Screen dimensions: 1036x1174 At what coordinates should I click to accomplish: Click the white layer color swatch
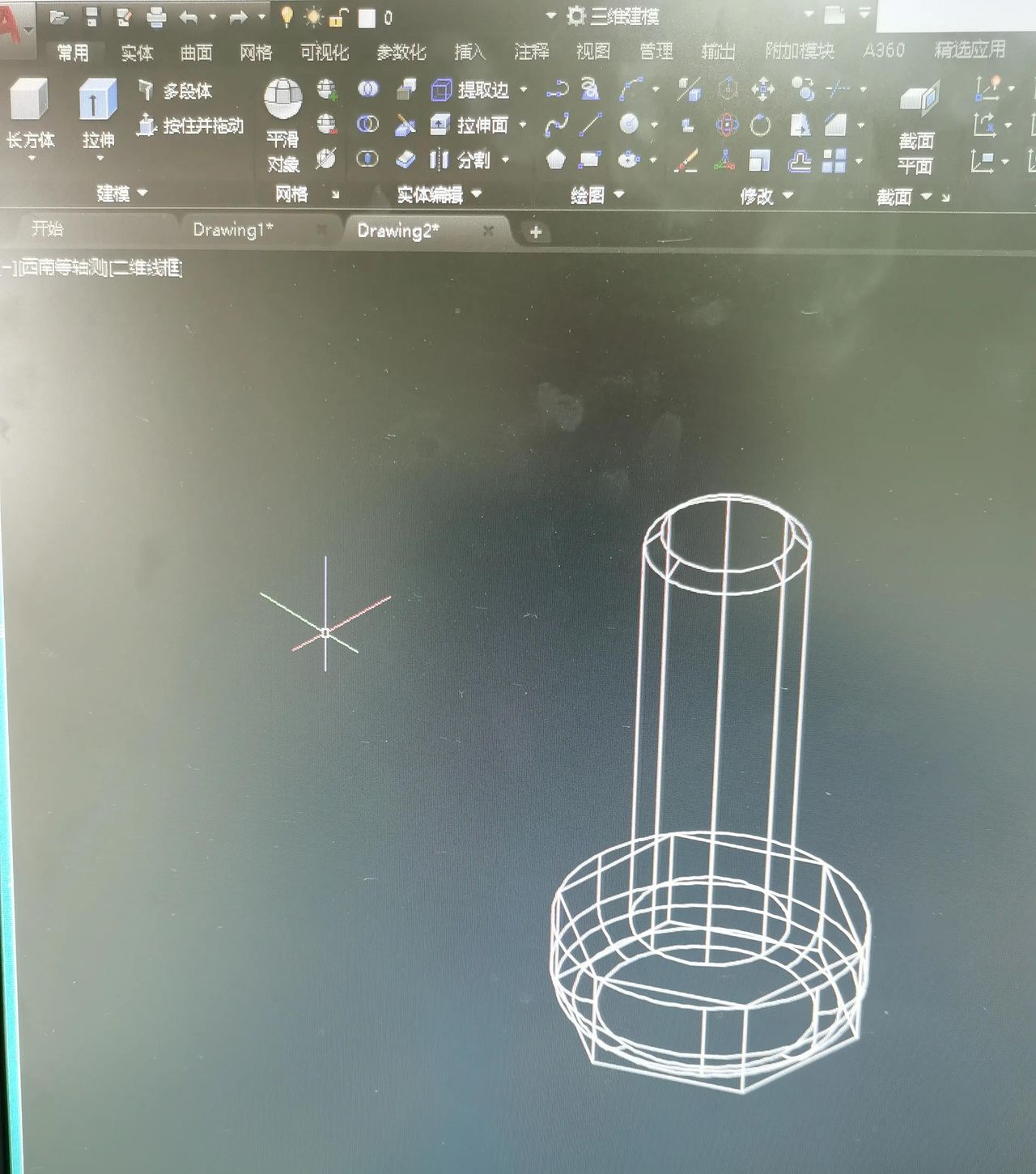[367, 18]
